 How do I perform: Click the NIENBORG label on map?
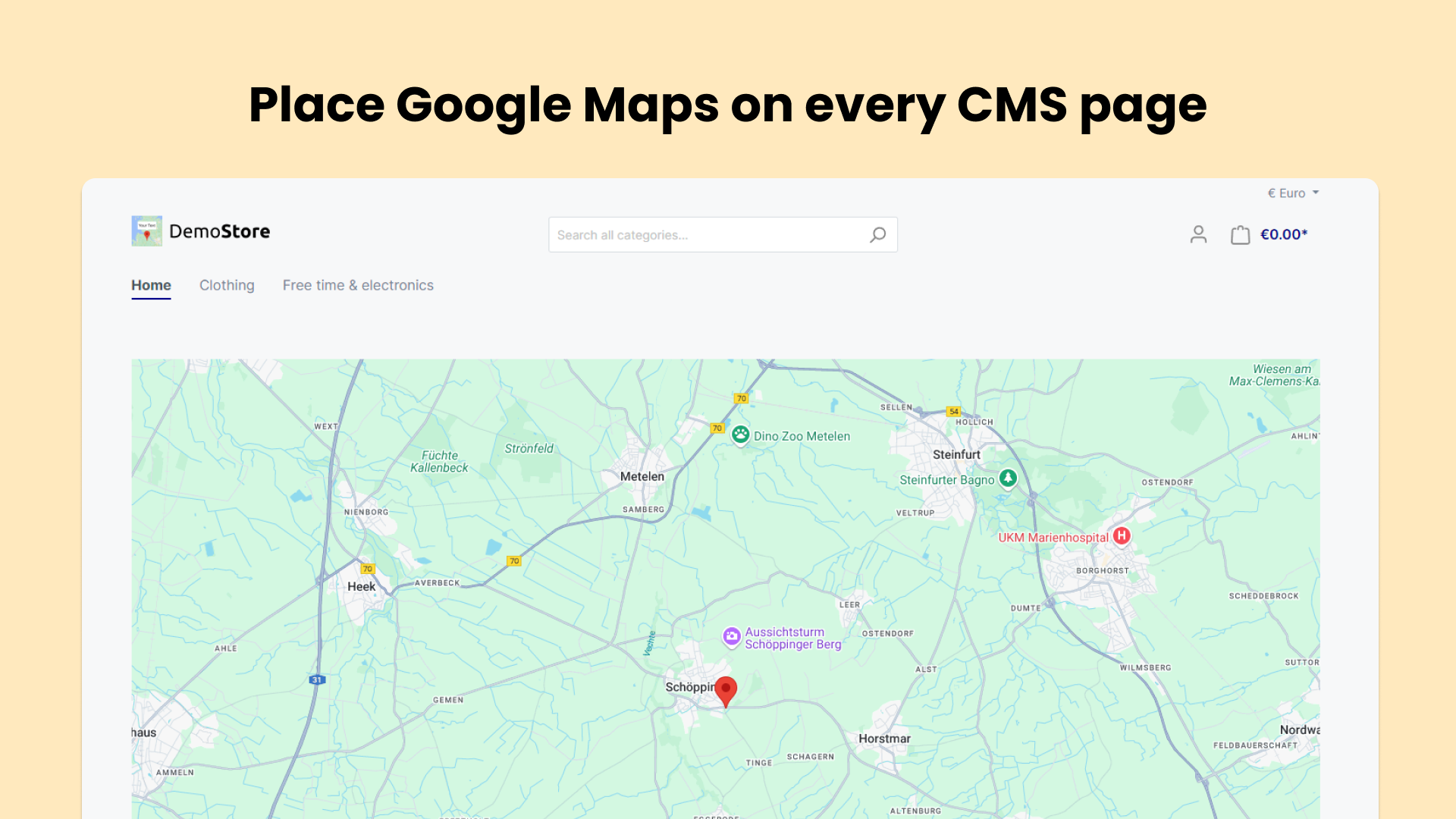[366, 512]
